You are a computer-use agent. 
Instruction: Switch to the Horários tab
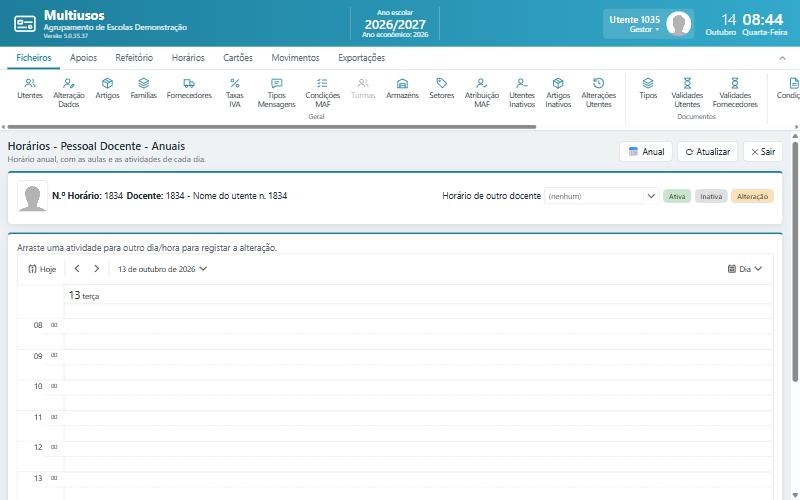click(188, 58)
